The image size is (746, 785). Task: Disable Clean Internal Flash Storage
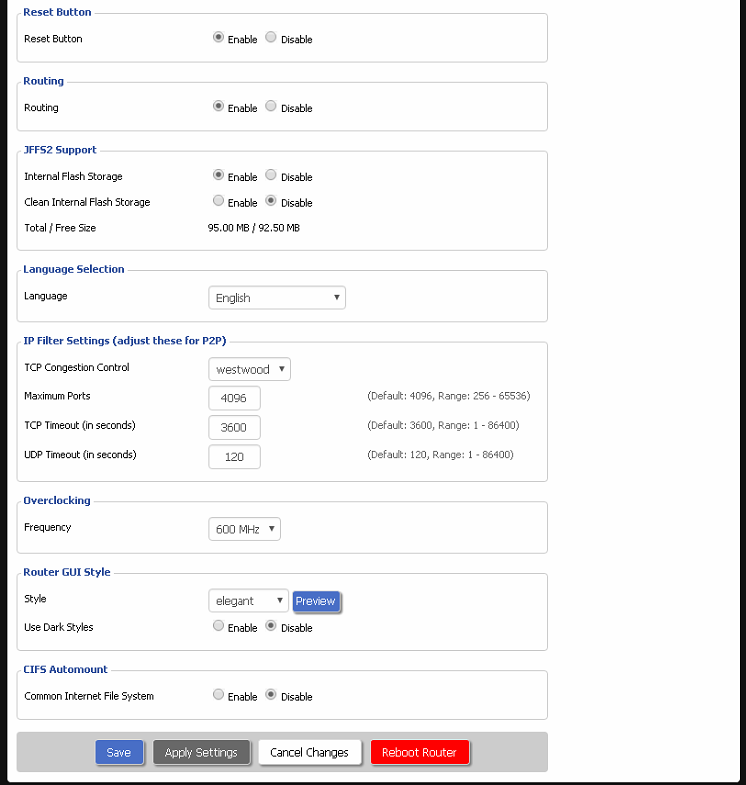(271, 201)
